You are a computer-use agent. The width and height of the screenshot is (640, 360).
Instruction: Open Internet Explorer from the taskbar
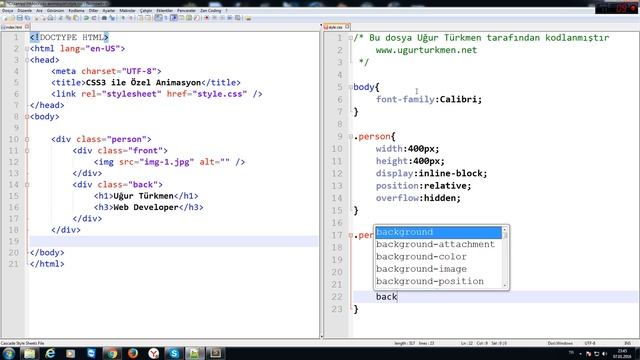50,353
